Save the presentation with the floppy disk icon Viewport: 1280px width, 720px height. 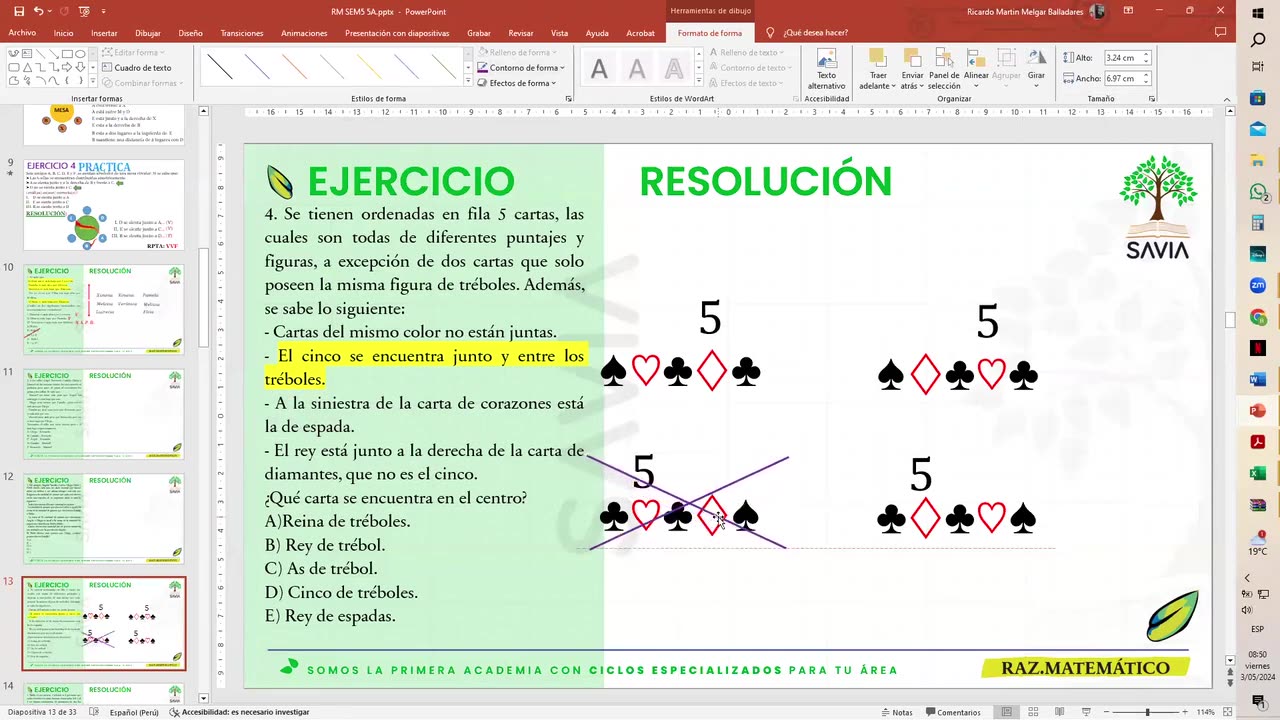[x=19, y=11]
